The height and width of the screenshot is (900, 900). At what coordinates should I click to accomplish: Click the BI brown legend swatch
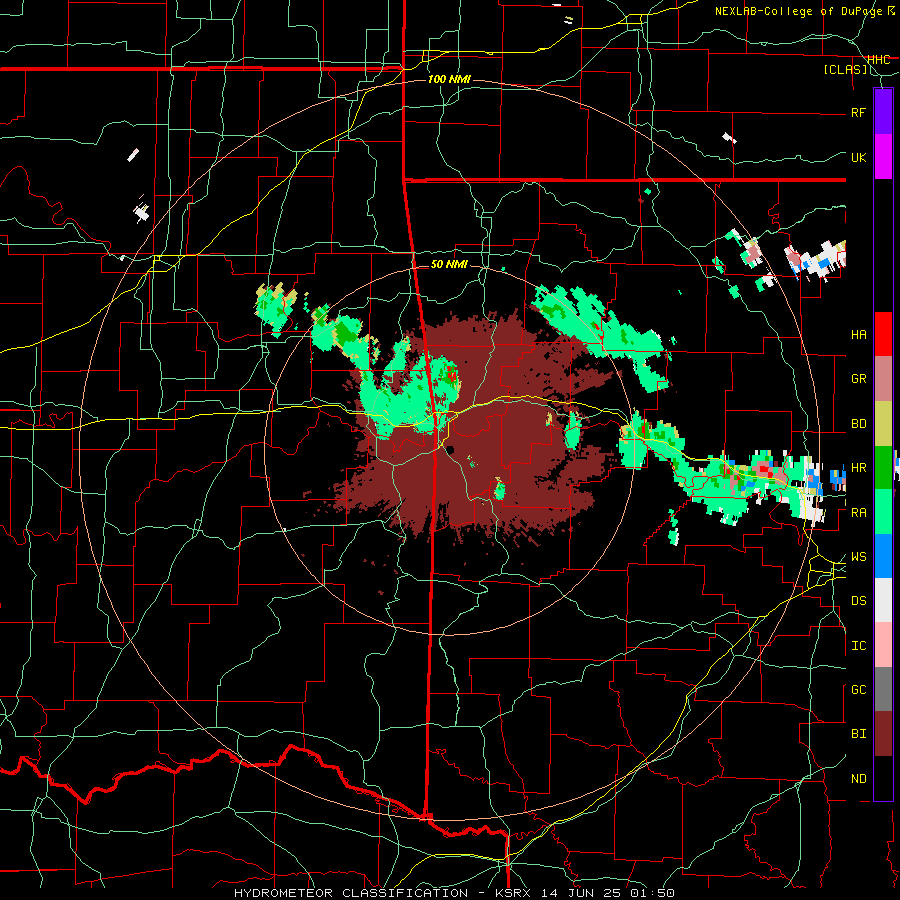(x=883, y=734)
